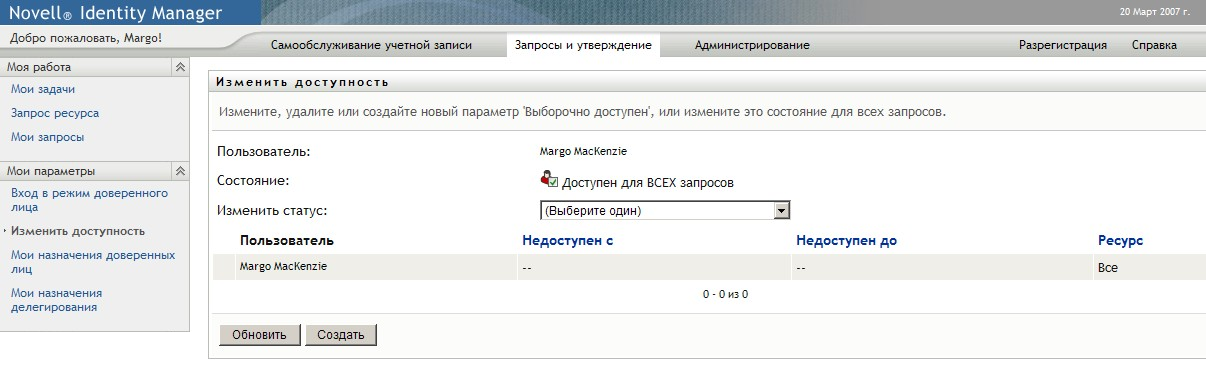Collapse the Моя работа panel
Image resolution: width=1206 pixels, height=382 pixels.
[180, 67]
